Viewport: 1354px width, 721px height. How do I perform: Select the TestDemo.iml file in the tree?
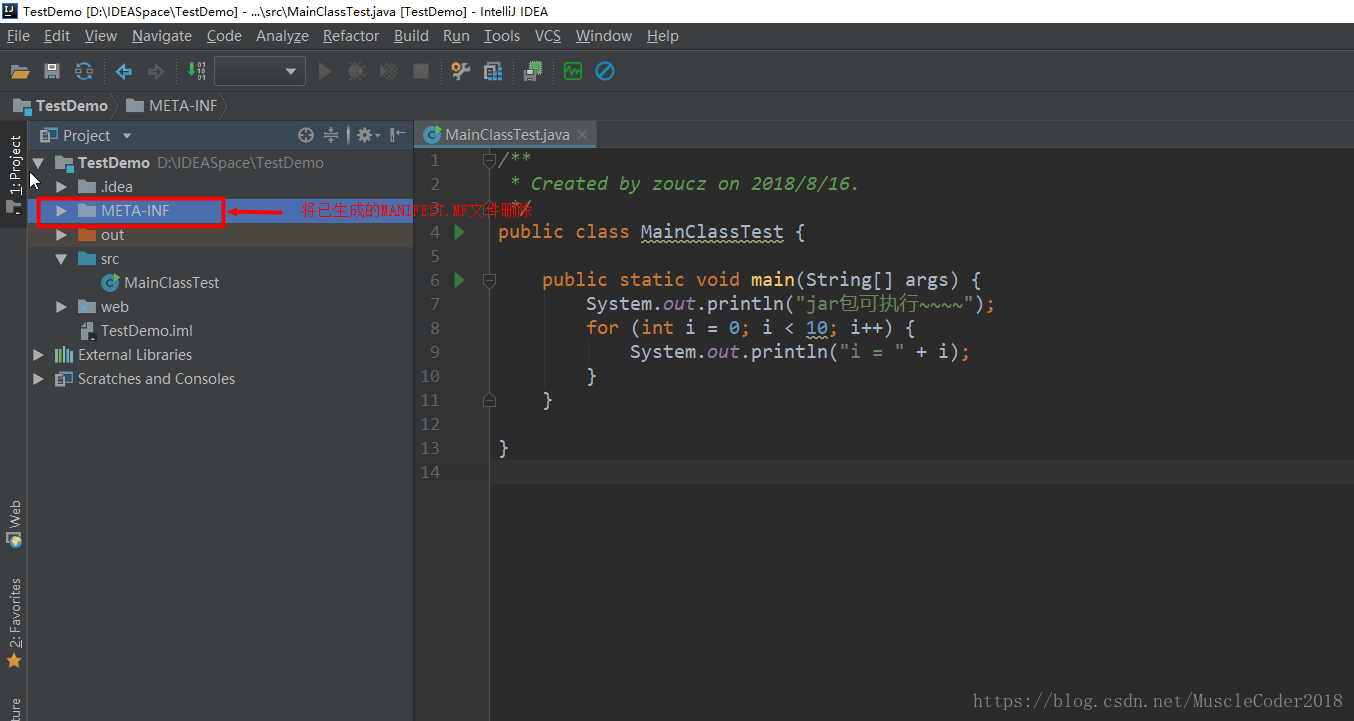tap(146, 331)
